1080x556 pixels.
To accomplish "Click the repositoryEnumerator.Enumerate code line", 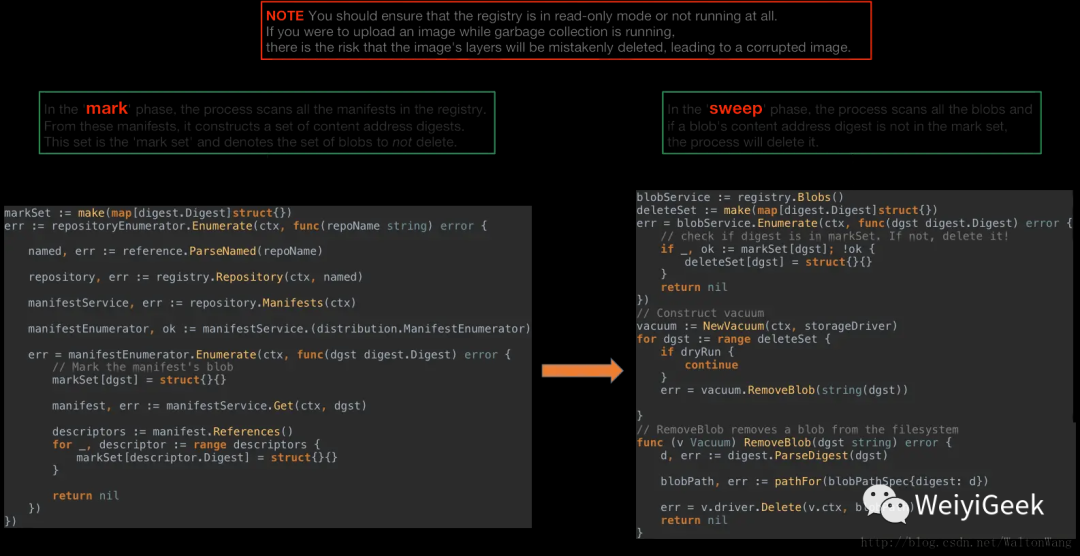I will point(245,225).
